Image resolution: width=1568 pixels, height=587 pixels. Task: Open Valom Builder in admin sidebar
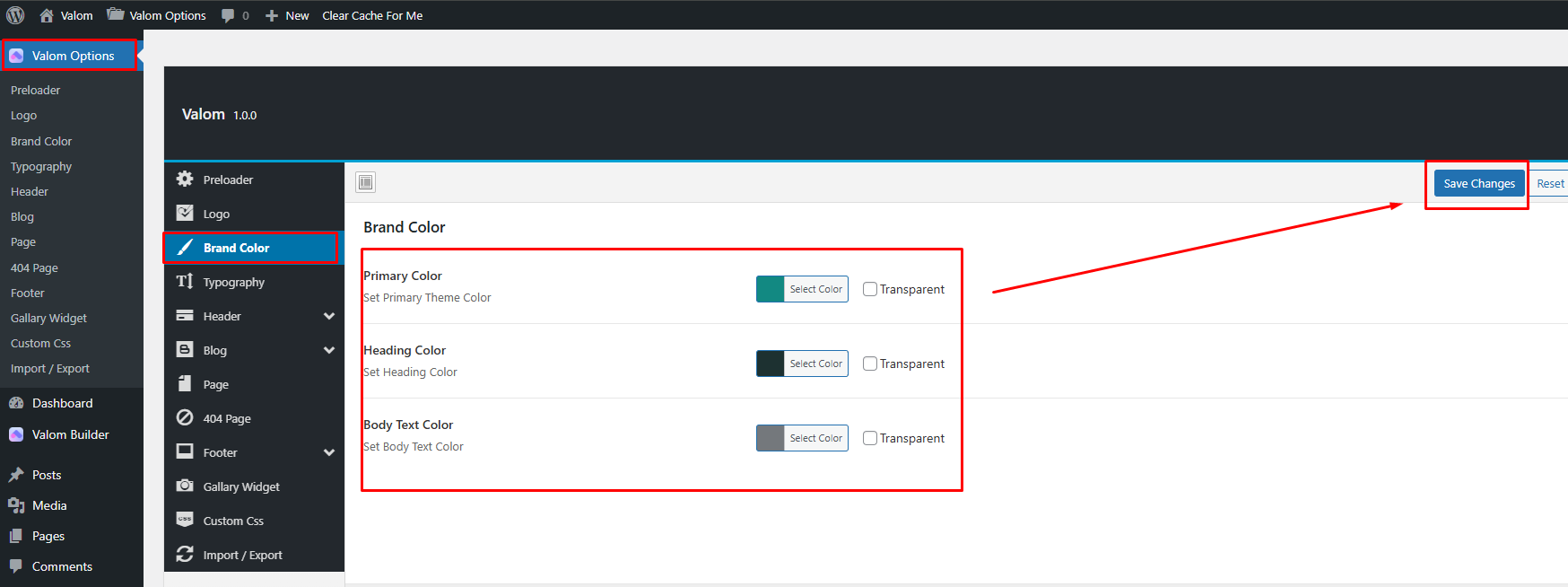coord(70,434)
